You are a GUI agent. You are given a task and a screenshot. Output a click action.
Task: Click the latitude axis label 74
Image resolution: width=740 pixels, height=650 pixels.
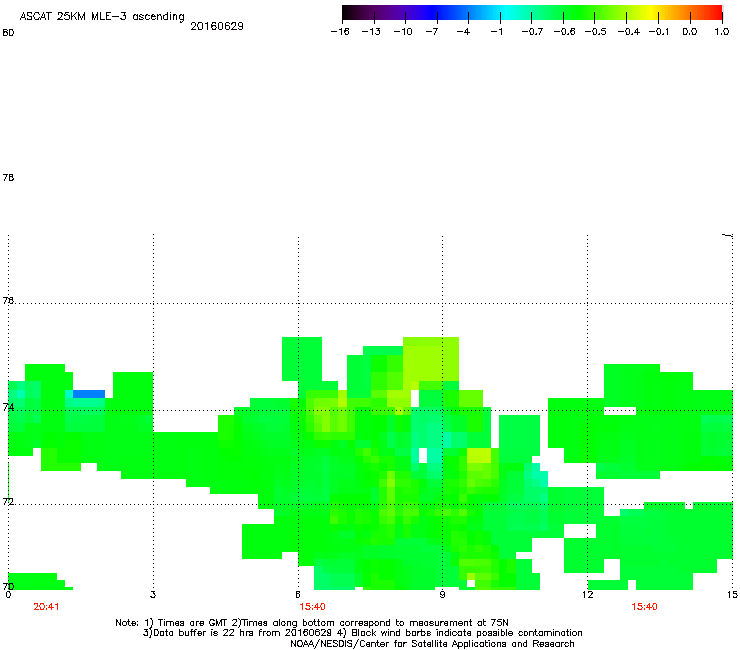point(8,407)
